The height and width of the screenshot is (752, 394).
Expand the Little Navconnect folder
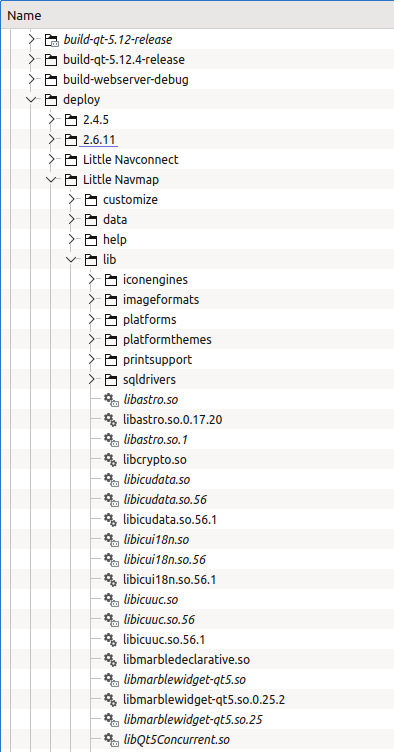click(x=52, y=160)
